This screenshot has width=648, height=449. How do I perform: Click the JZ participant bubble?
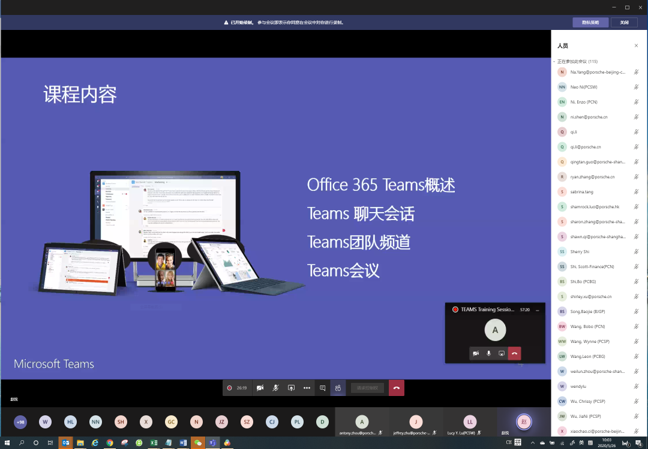click(222, 422)
